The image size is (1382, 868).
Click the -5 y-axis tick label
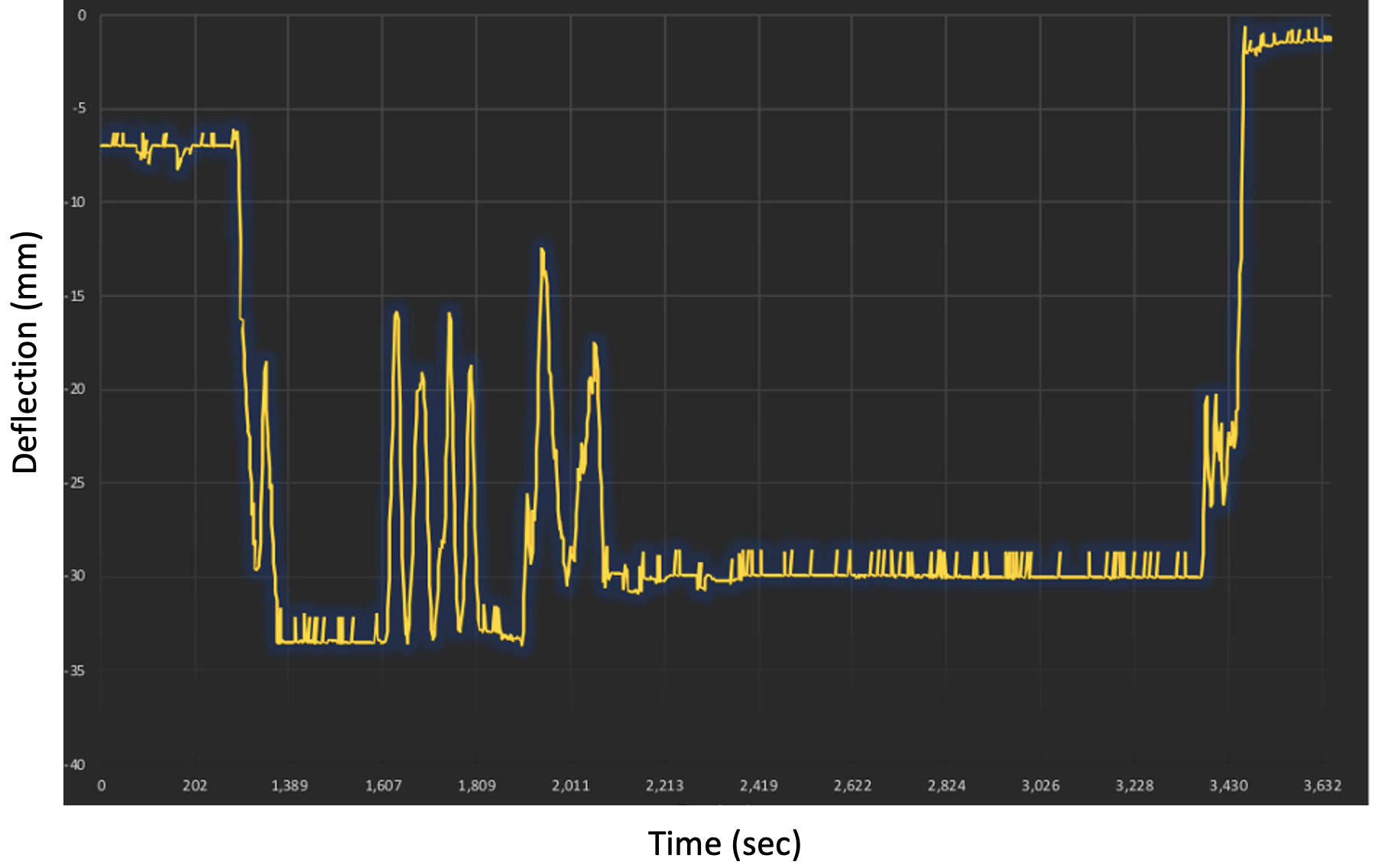pos(79,108)
